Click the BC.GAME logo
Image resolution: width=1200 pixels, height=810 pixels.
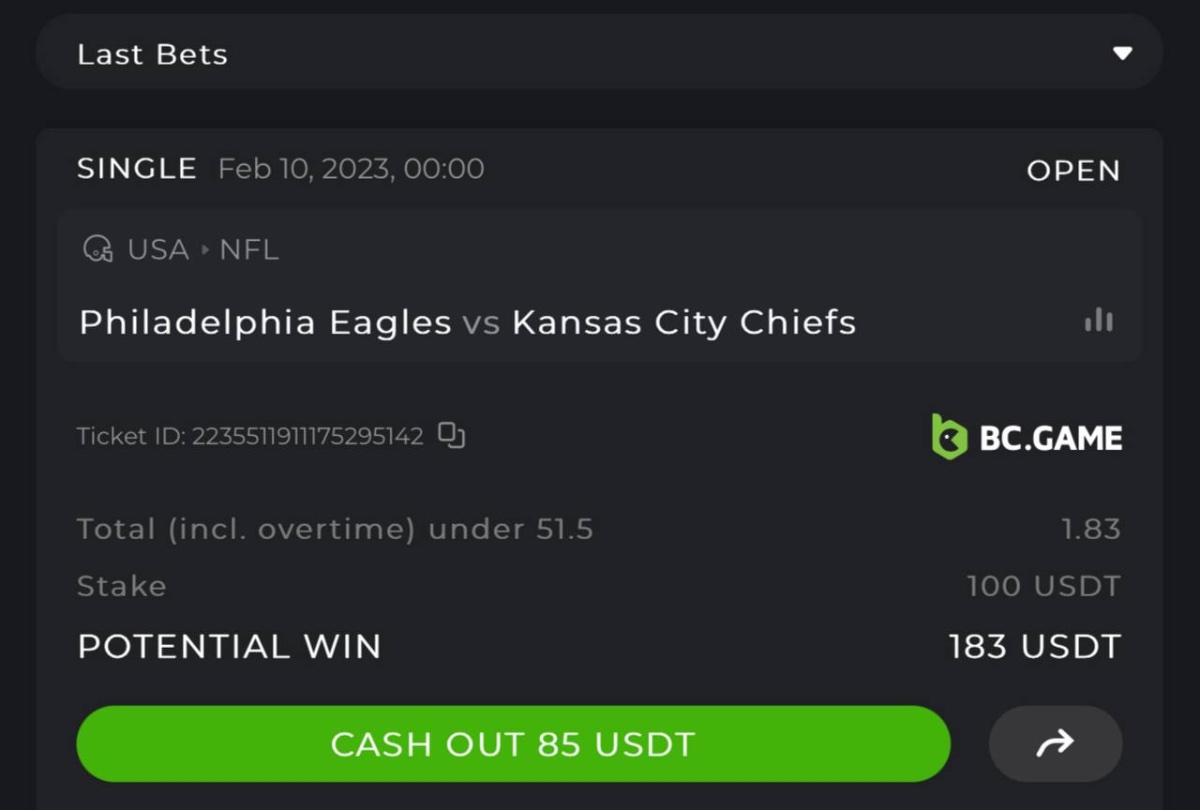[x=1026, y=437]
